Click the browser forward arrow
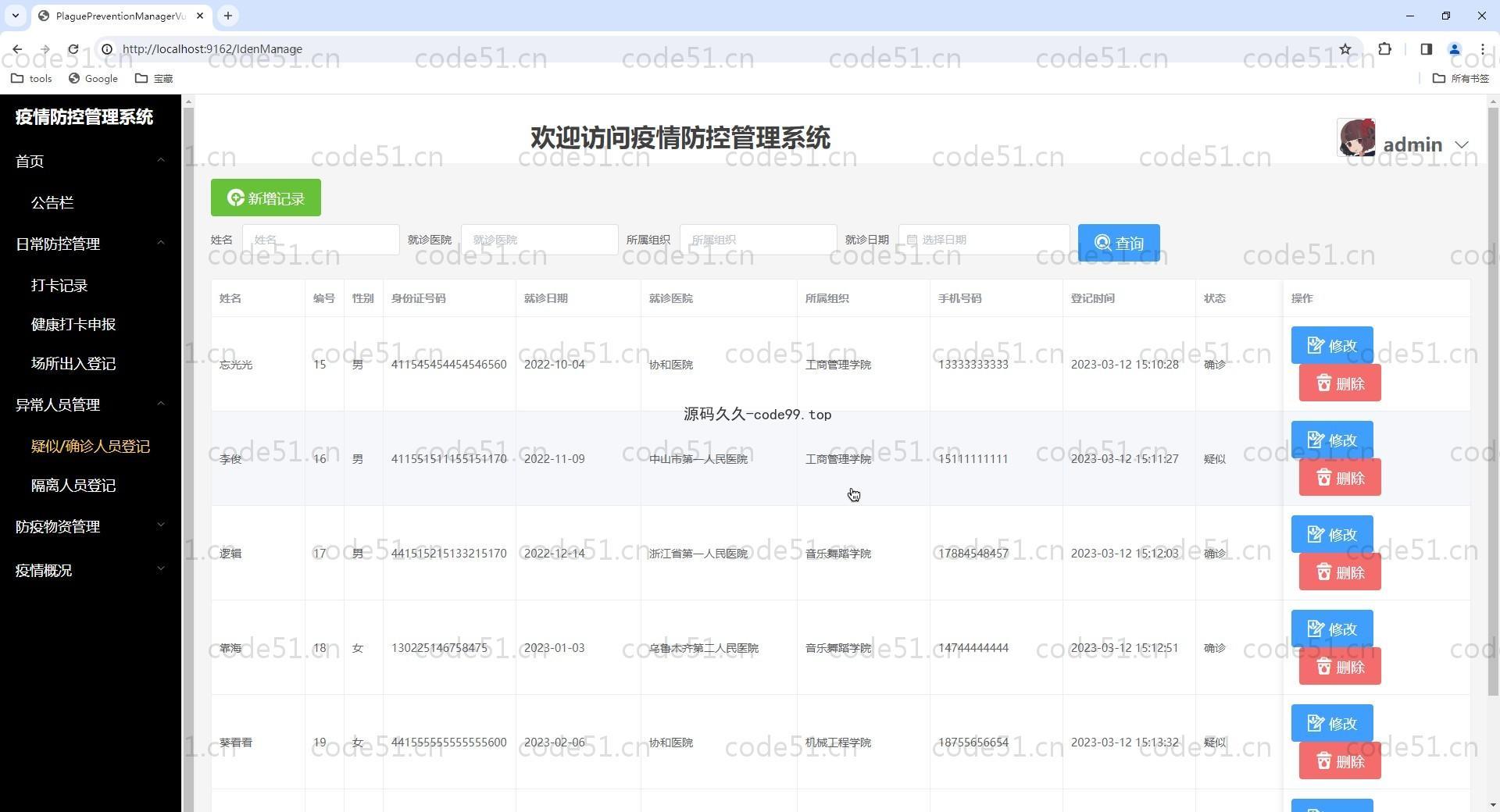This screenshot has height=812, width=1500. 45,48
